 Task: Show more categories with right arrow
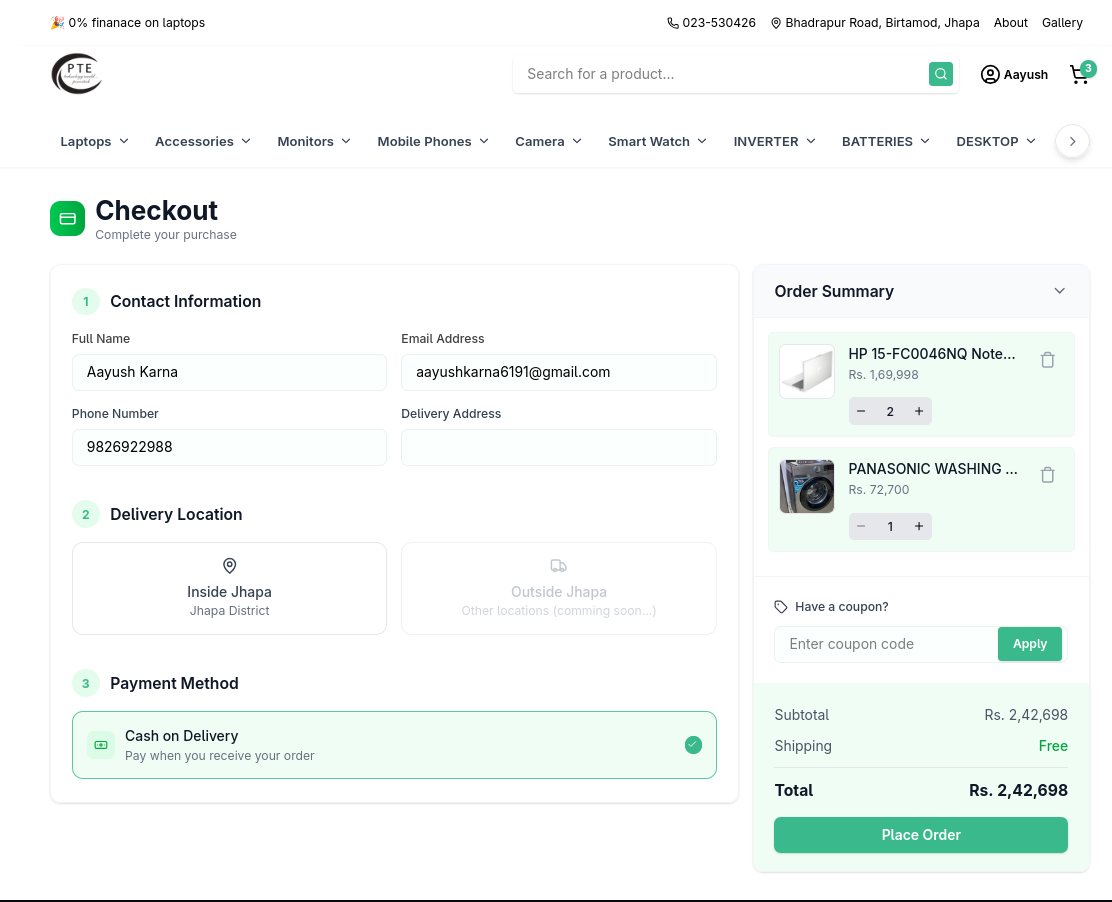click(x=1072, y=142)
